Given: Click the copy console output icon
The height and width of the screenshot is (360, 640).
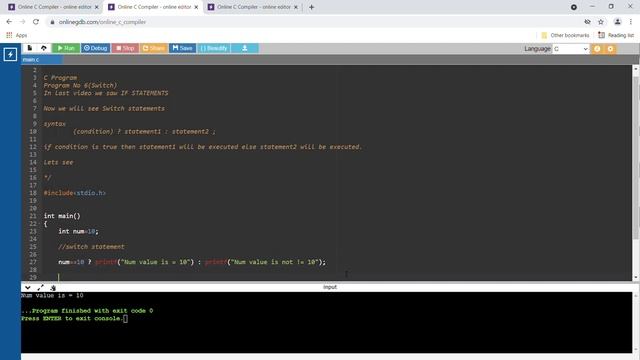Looking at the screenshot, I should (x=53, y=287).
